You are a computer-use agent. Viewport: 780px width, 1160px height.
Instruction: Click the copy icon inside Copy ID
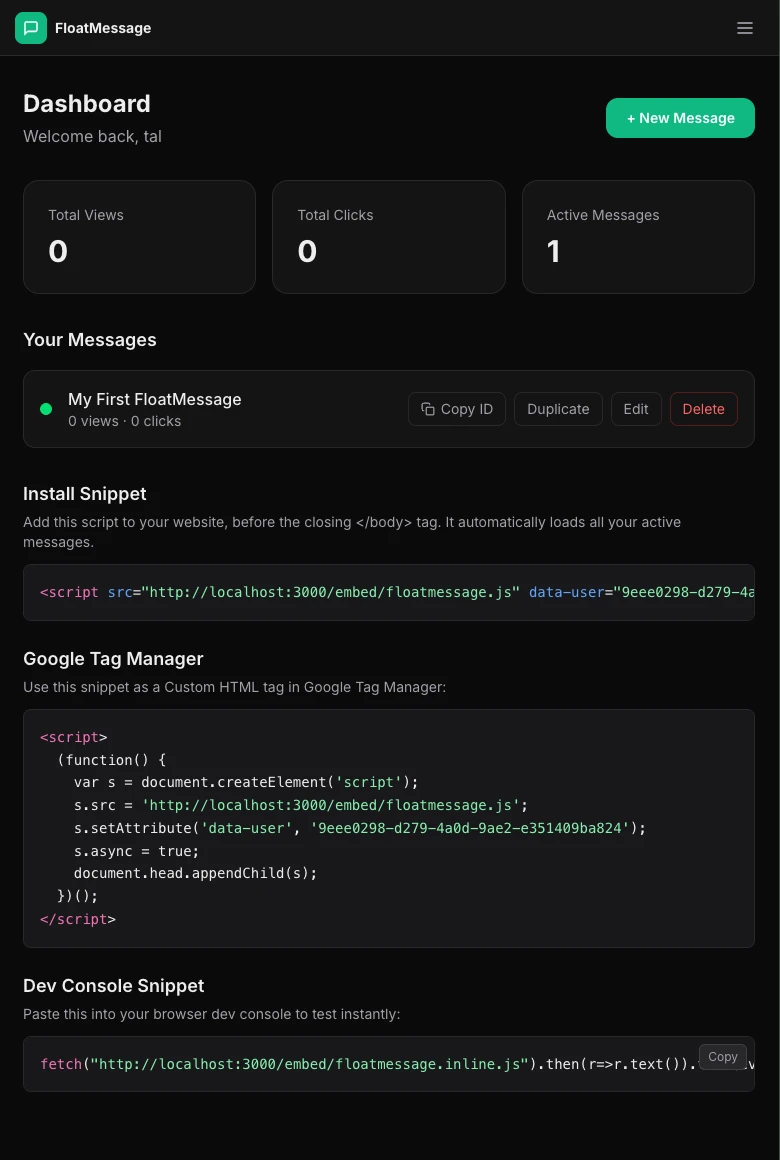[x=430, y=409]
